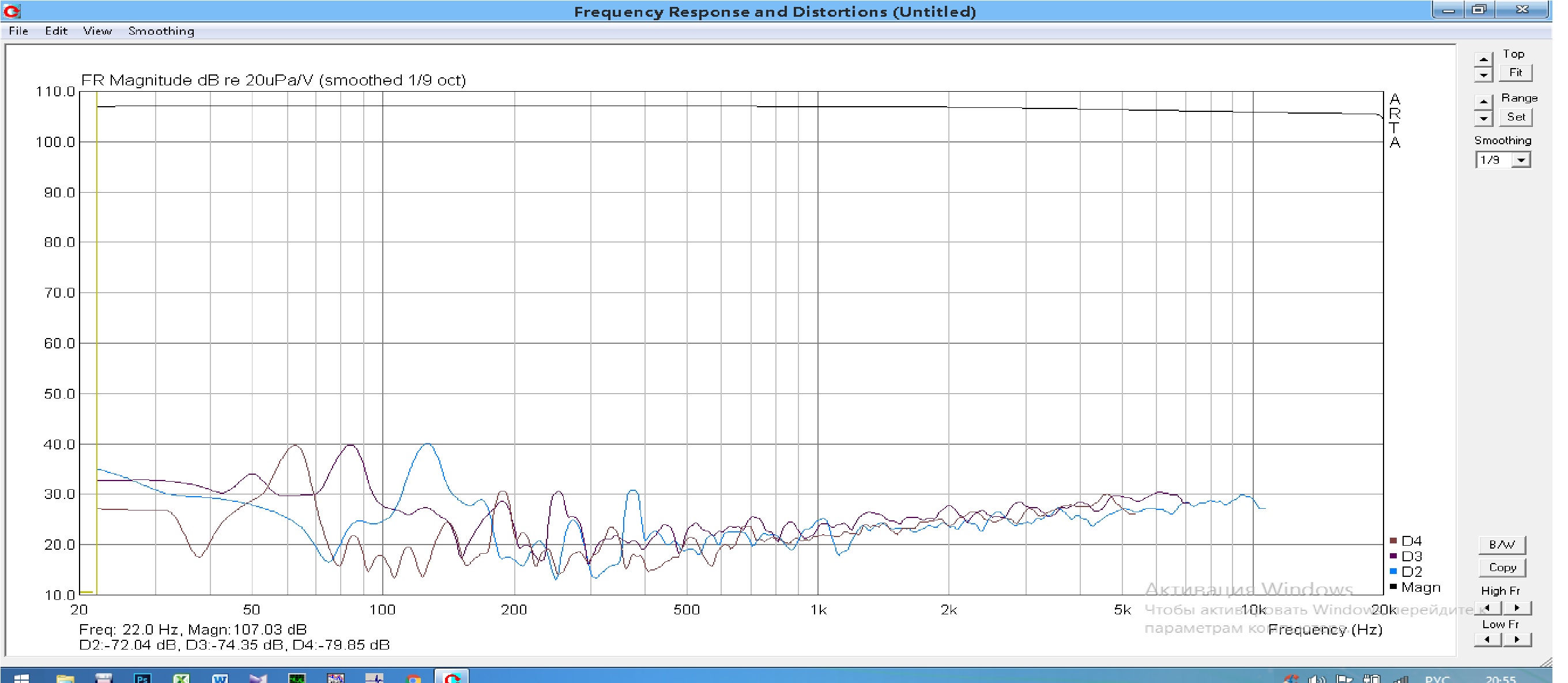Toggle B/W display mode
The width and height of the screenshot is (1568, 683).
click(1502, 544)
